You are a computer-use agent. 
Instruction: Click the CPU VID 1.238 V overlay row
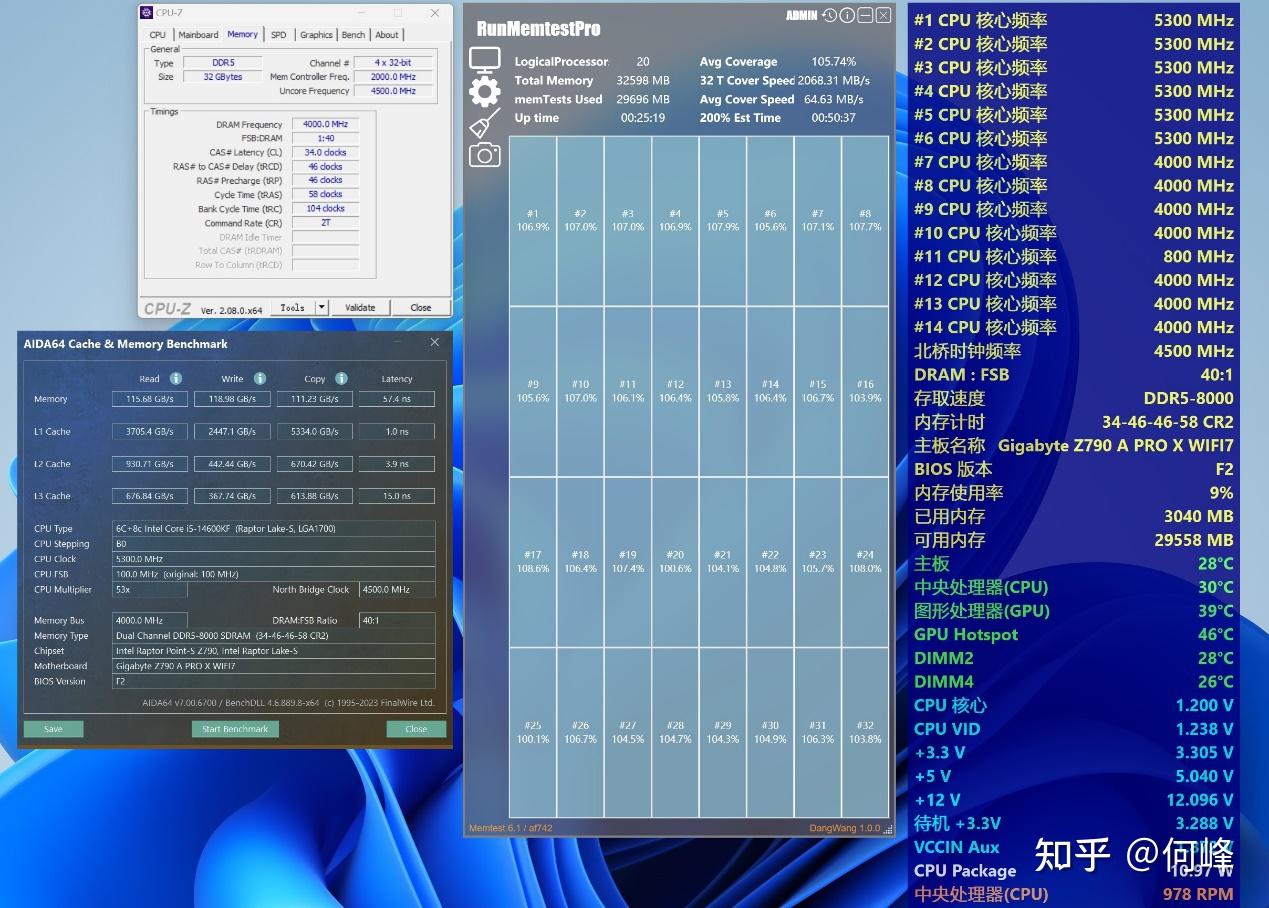[x=1074, y=729]
